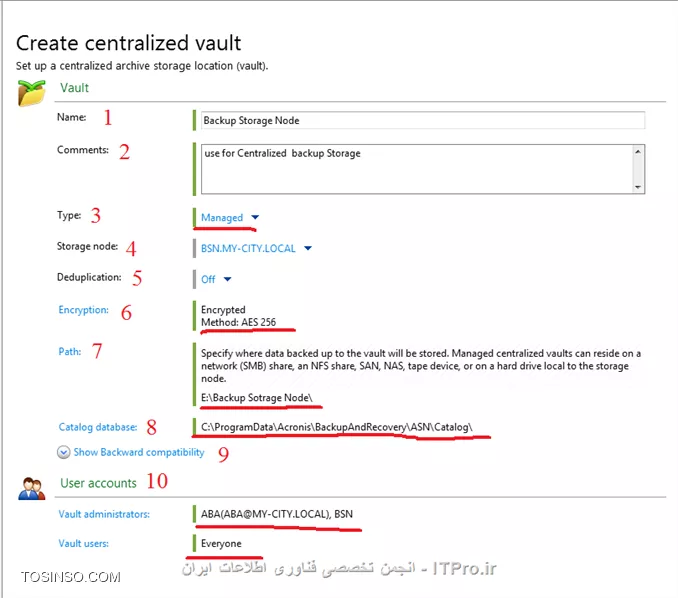This screenshot has height=598, width=678.
Task: Open the Type dropdown showing Managed
Action: [x=230, y=217]
